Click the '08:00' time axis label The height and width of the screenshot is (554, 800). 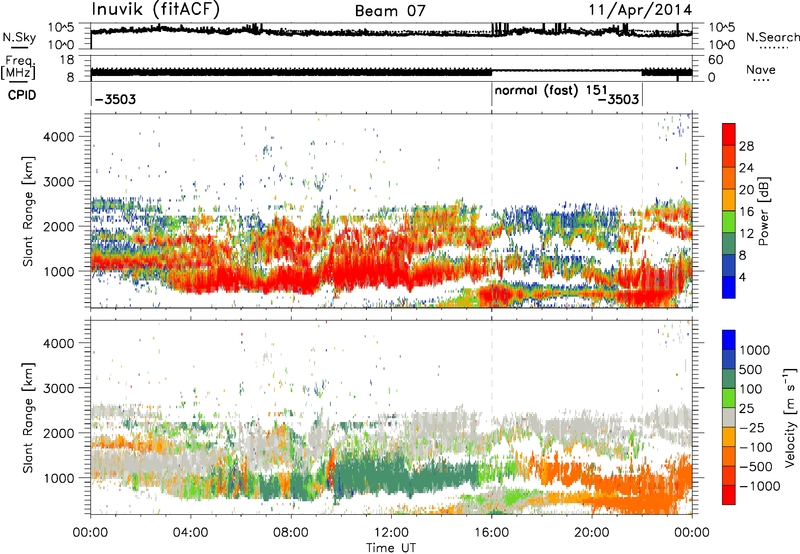[291, 533]
